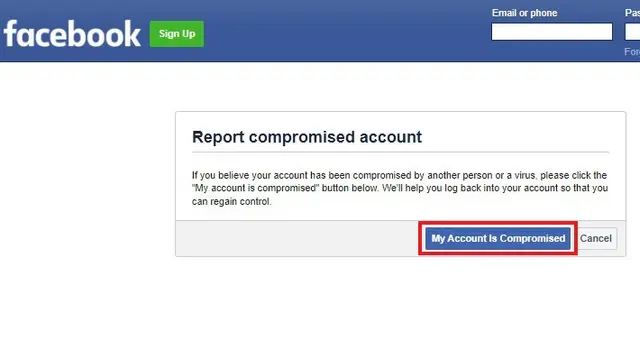Click the explanatory paragraph in the dialog
The height and width of the screenshot is (360, 640).
400,188
